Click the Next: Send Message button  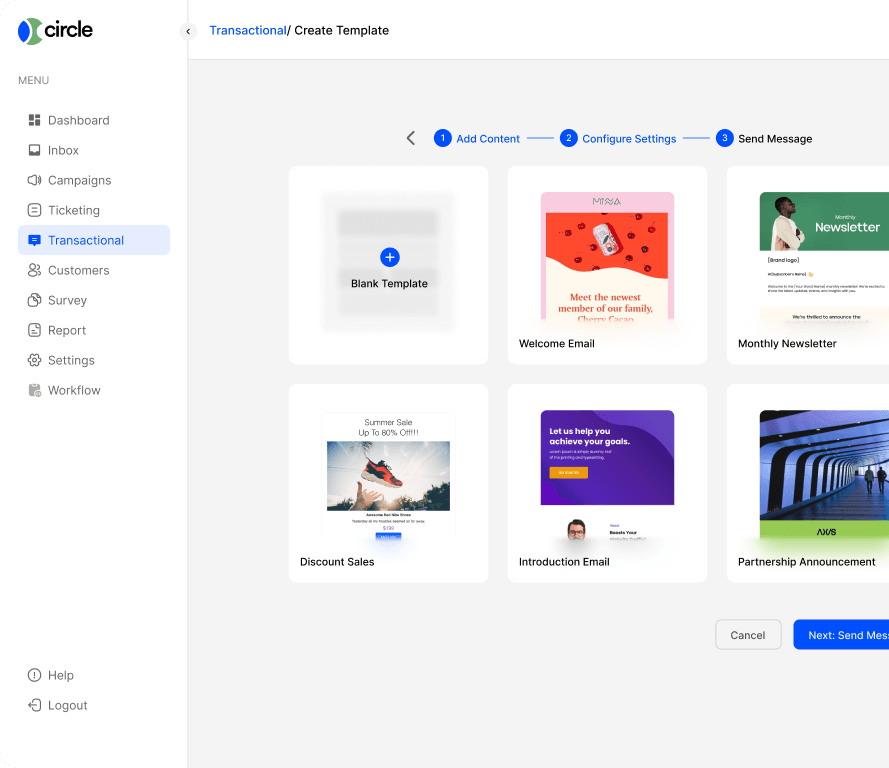pyautogui.click(x=841, y=635)
